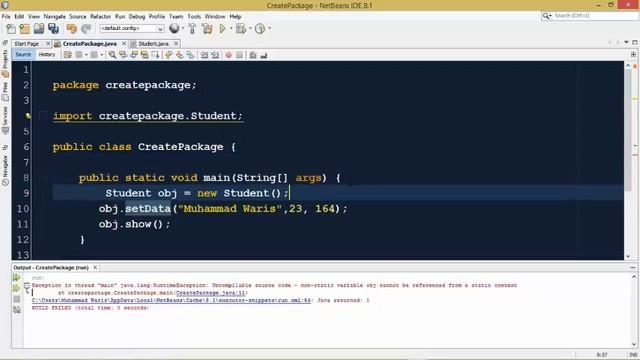This screenshot has width=640, height=360.
Task: Click the New Project toolbar icon
Action: point(24,29)
